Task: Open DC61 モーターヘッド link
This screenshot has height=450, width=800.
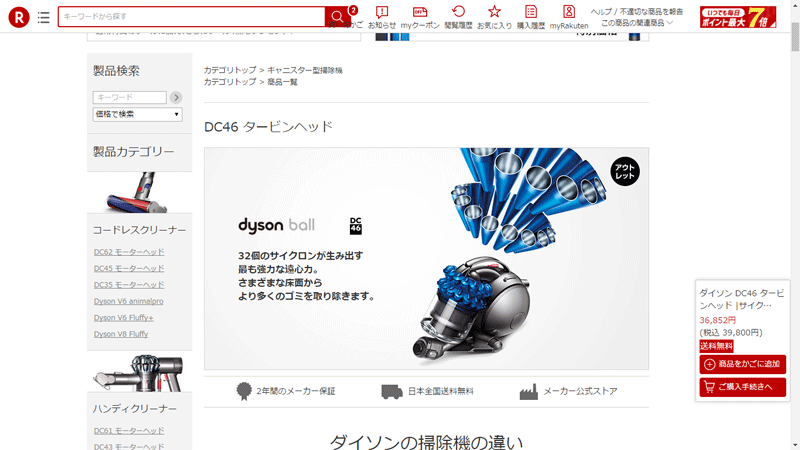Action: coord(129,431)
